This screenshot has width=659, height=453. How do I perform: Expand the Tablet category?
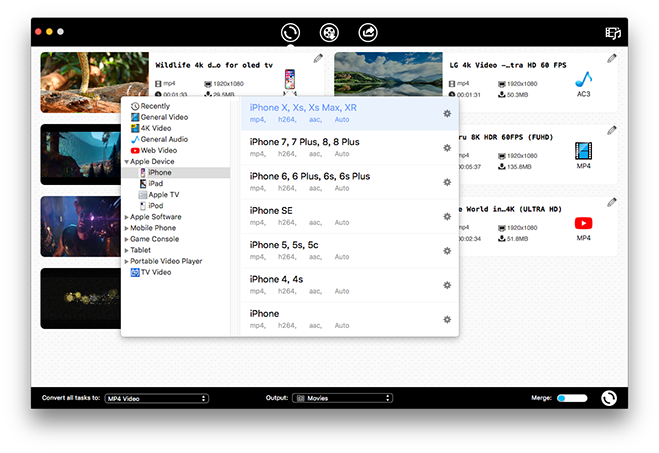(x=127, y=250)
